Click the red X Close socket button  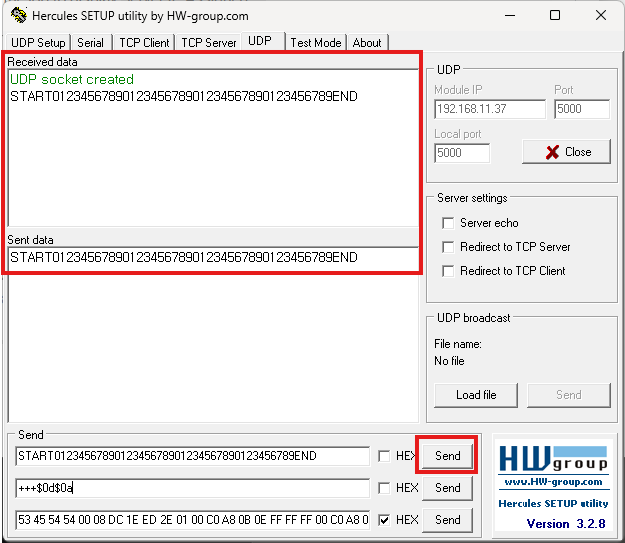coord(566,152)
